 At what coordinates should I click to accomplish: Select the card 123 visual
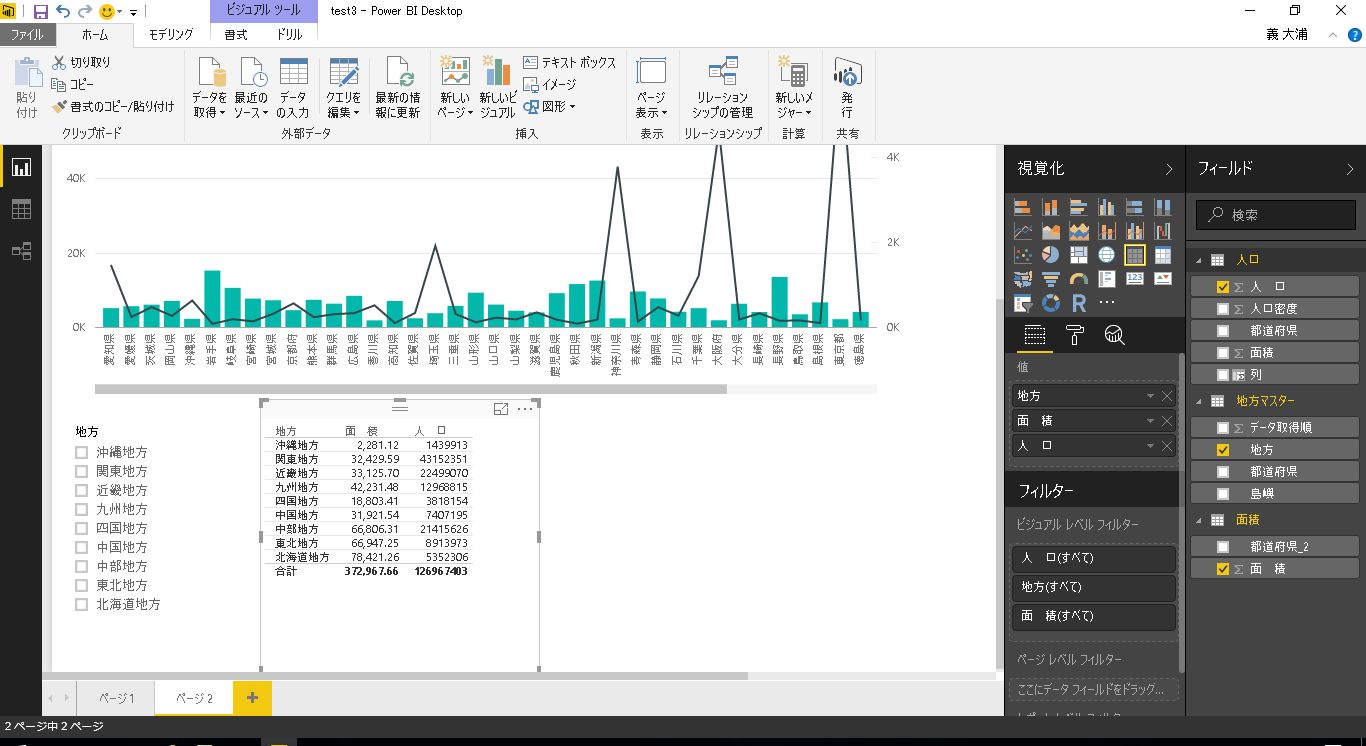point(1135,279)
